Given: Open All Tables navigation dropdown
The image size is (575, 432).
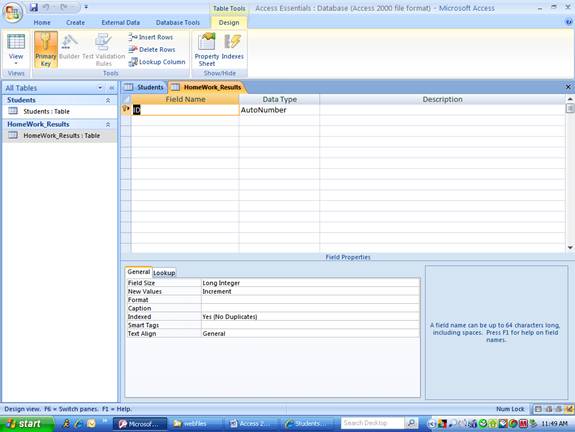Looking at the screenshot, I should click(100, 88).
